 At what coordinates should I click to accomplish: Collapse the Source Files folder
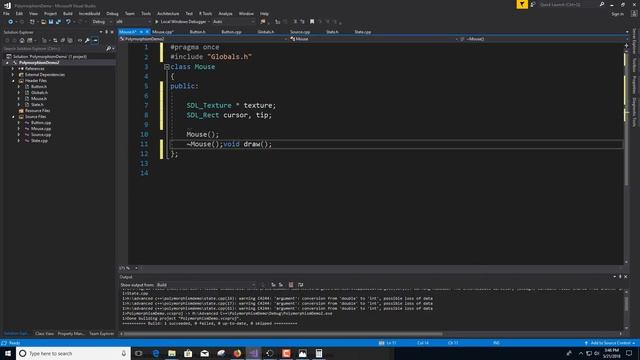click(13, 117)
